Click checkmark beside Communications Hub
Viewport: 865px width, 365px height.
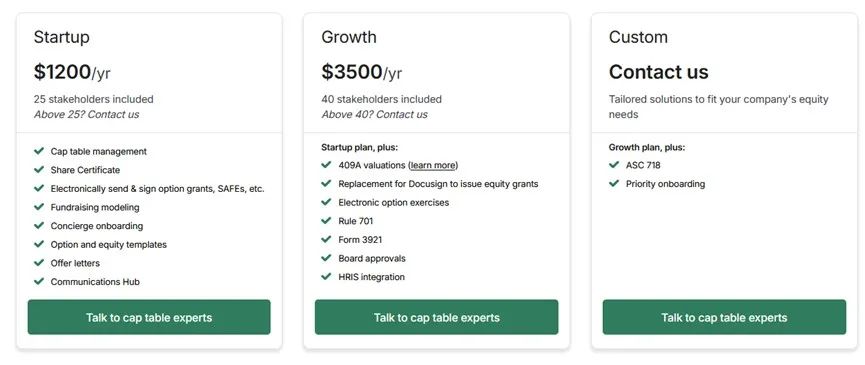tap(39, 281)
